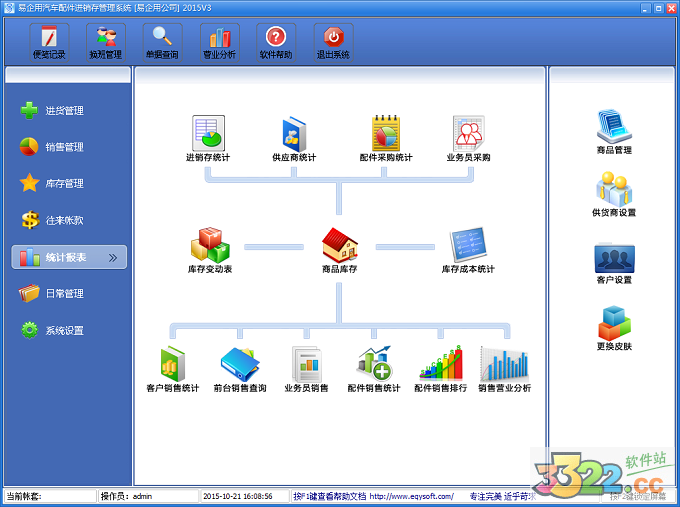Click the 商品库存 house icon
680x507 pixels.
340,245
